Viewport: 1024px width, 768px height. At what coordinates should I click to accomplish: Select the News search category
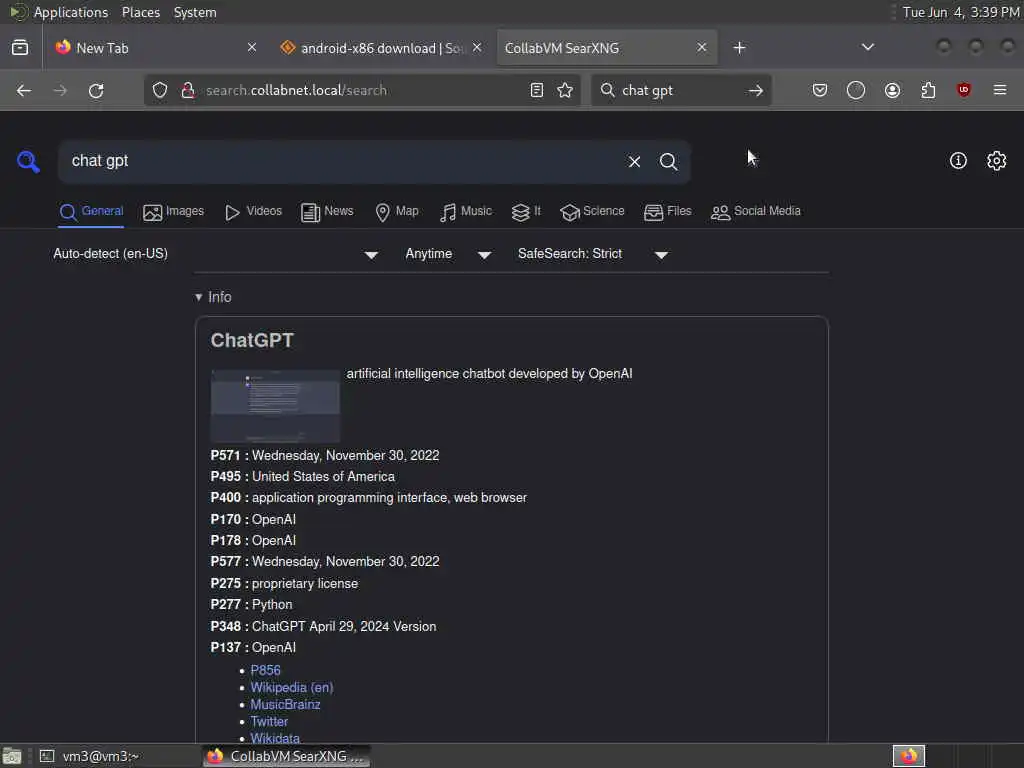327,212
